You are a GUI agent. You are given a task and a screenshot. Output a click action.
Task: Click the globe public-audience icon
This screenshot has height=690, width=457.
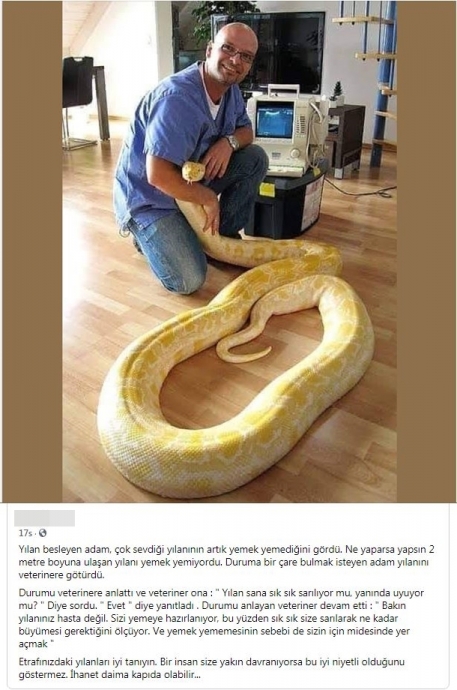43,533
